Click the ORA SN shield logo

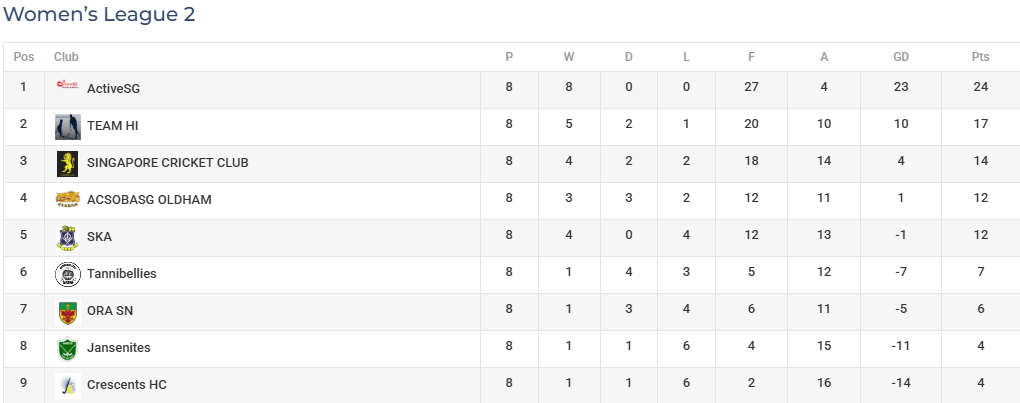(68, 312)
